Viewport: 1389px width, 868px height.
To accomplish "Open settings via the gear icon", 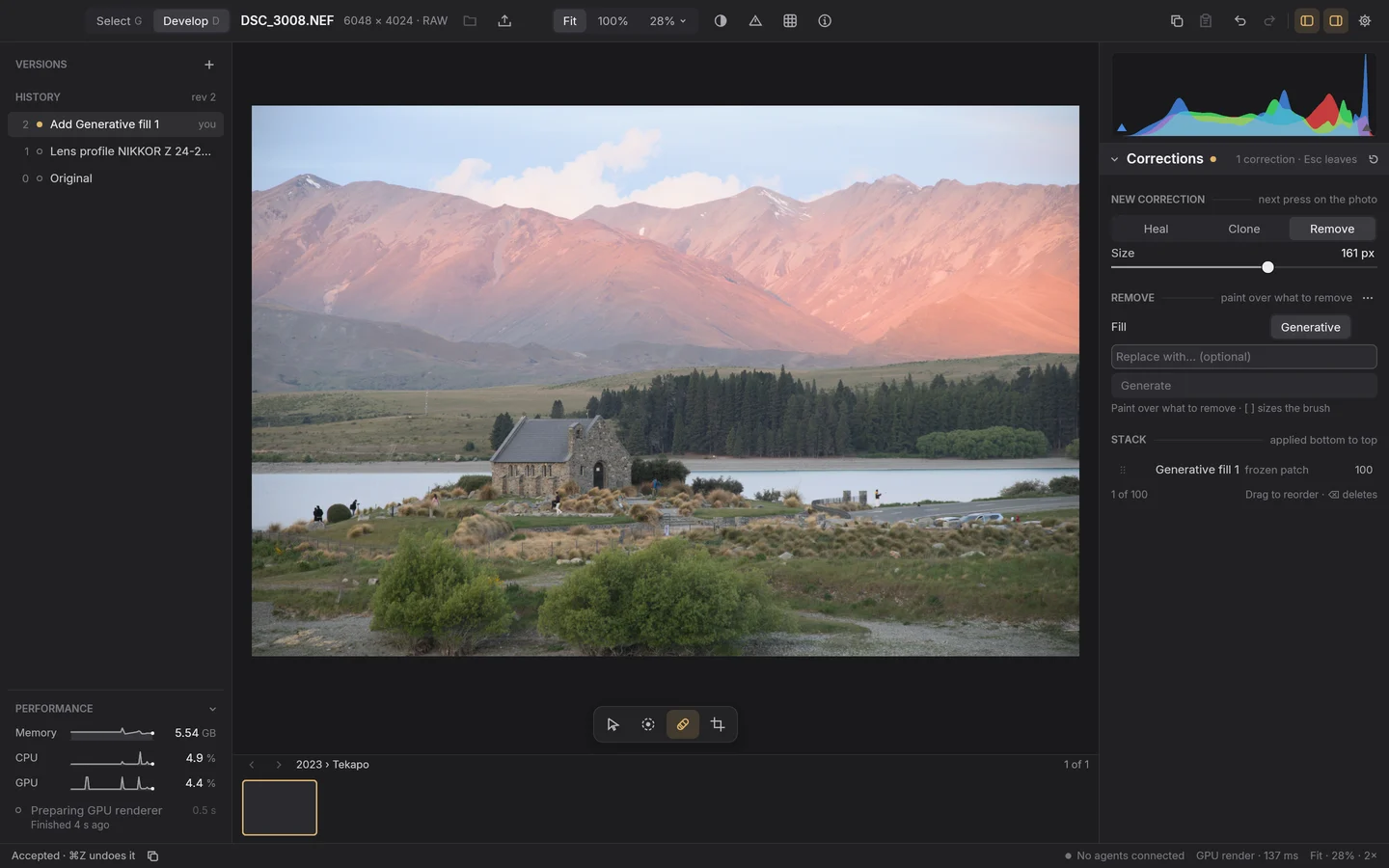I will tap(1365, 21).
